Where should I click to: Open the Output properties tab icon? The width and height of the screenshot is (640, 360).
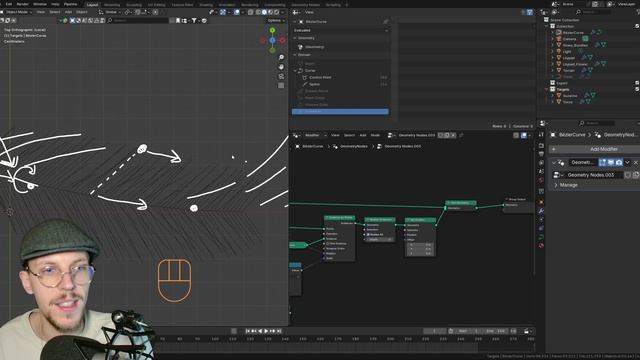(541, 154)
